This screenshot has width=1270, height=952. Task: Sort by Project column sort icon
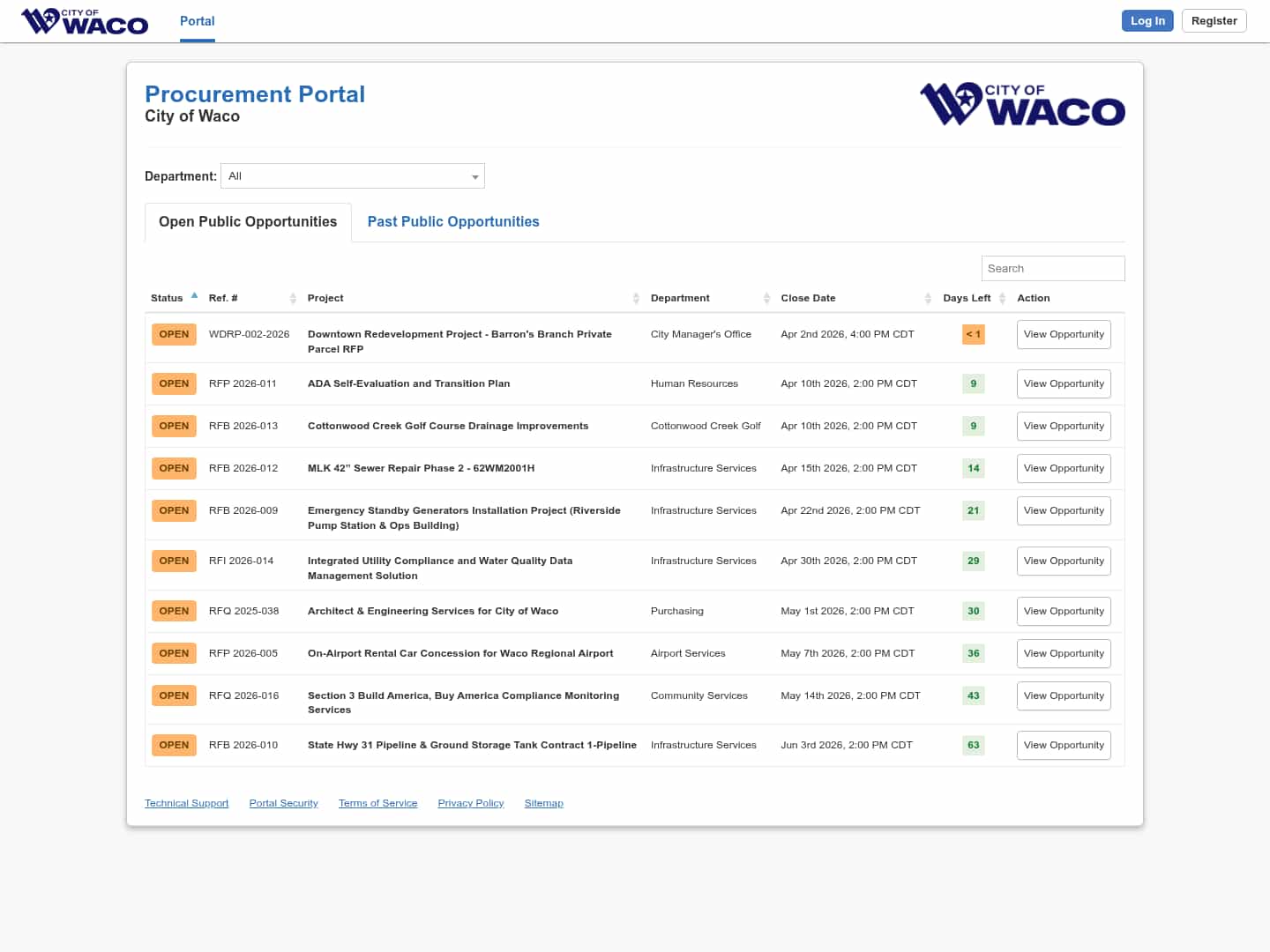click(x=636, y=299)
